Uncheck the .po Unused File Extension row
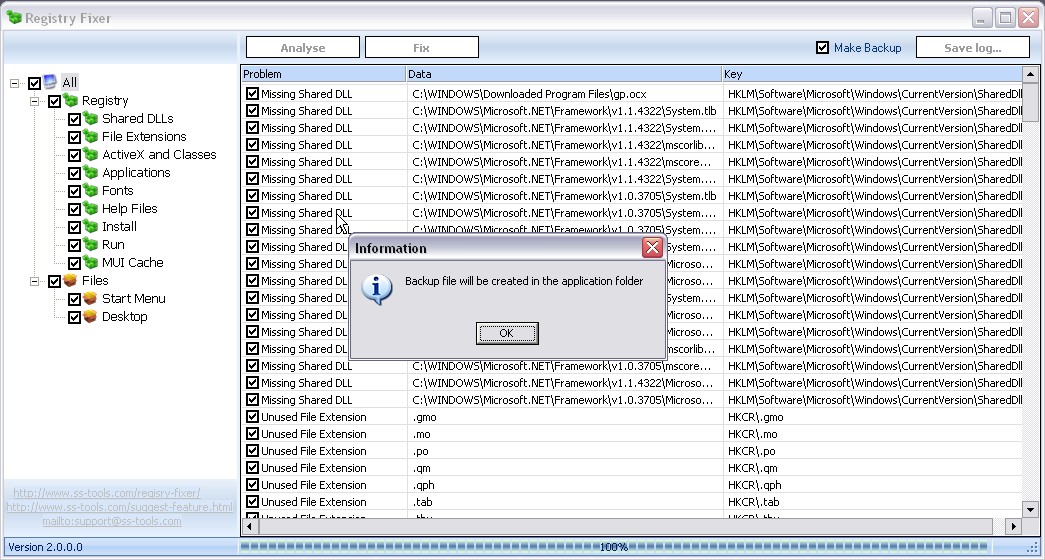Image resolution: width=1045 pixels, height=560 pixels. click(x=253, y=451)
